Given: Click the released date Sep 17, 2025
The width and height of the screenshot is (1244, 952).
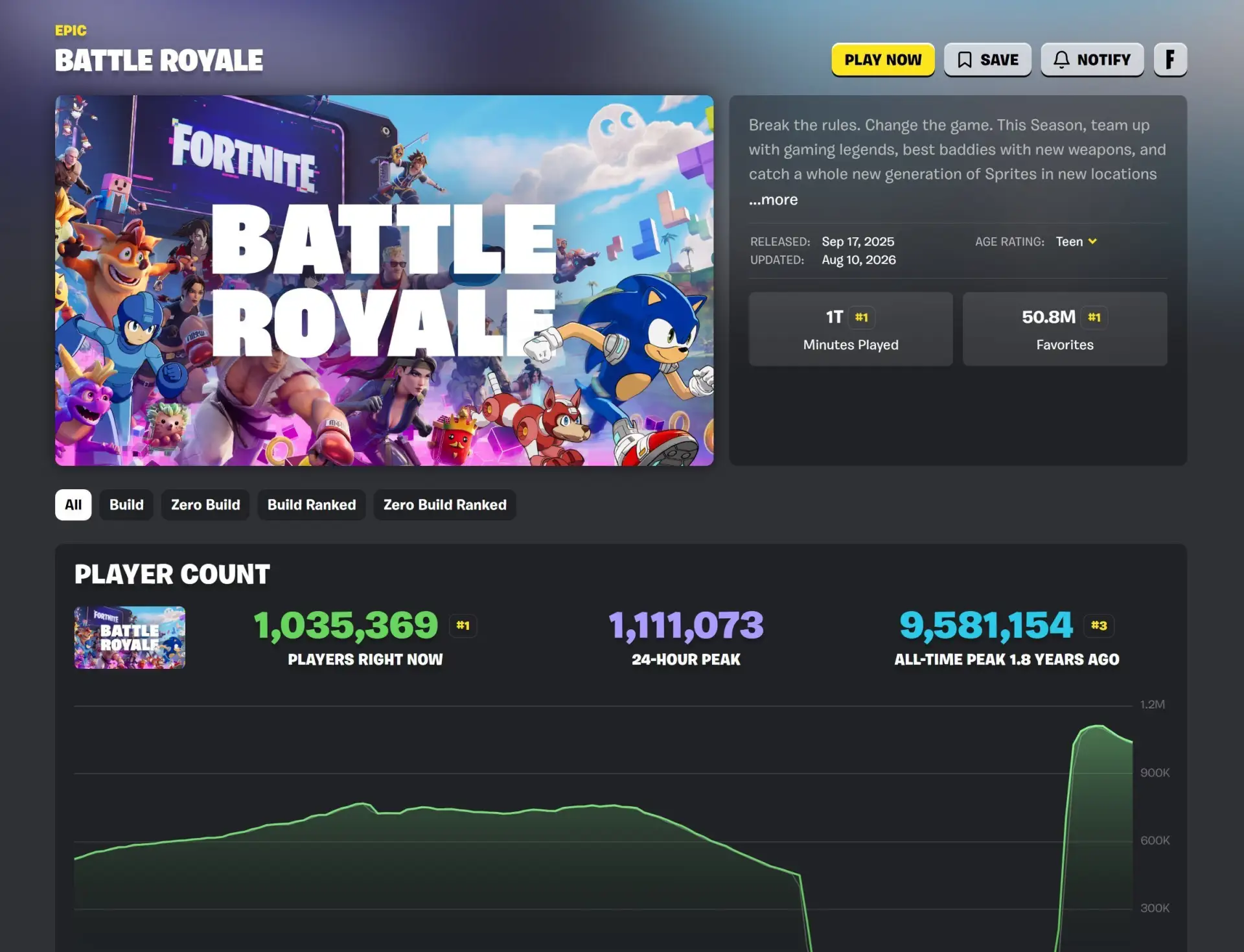Looking at the screenshot, I should (x=858, y=242).
